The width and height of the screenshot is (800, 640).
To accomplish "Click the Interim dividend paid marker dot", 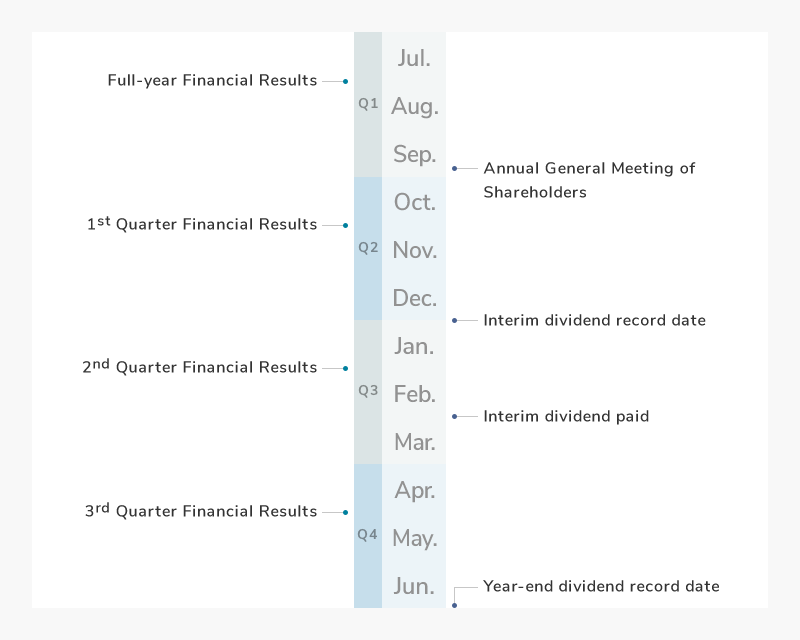I will 455,416.
